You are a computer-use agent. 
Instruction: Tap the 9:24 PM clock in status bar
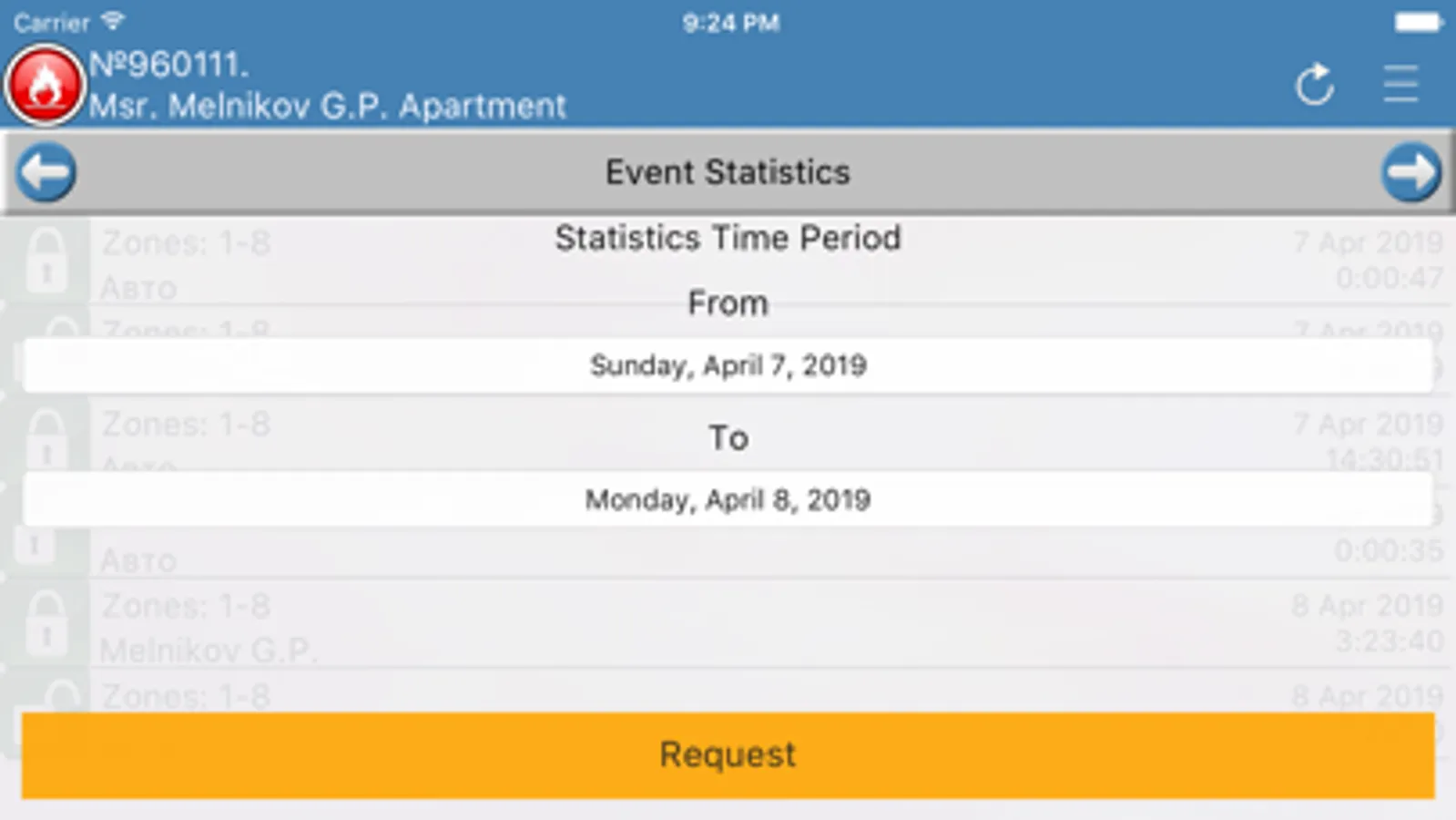[x=730, y=23]
